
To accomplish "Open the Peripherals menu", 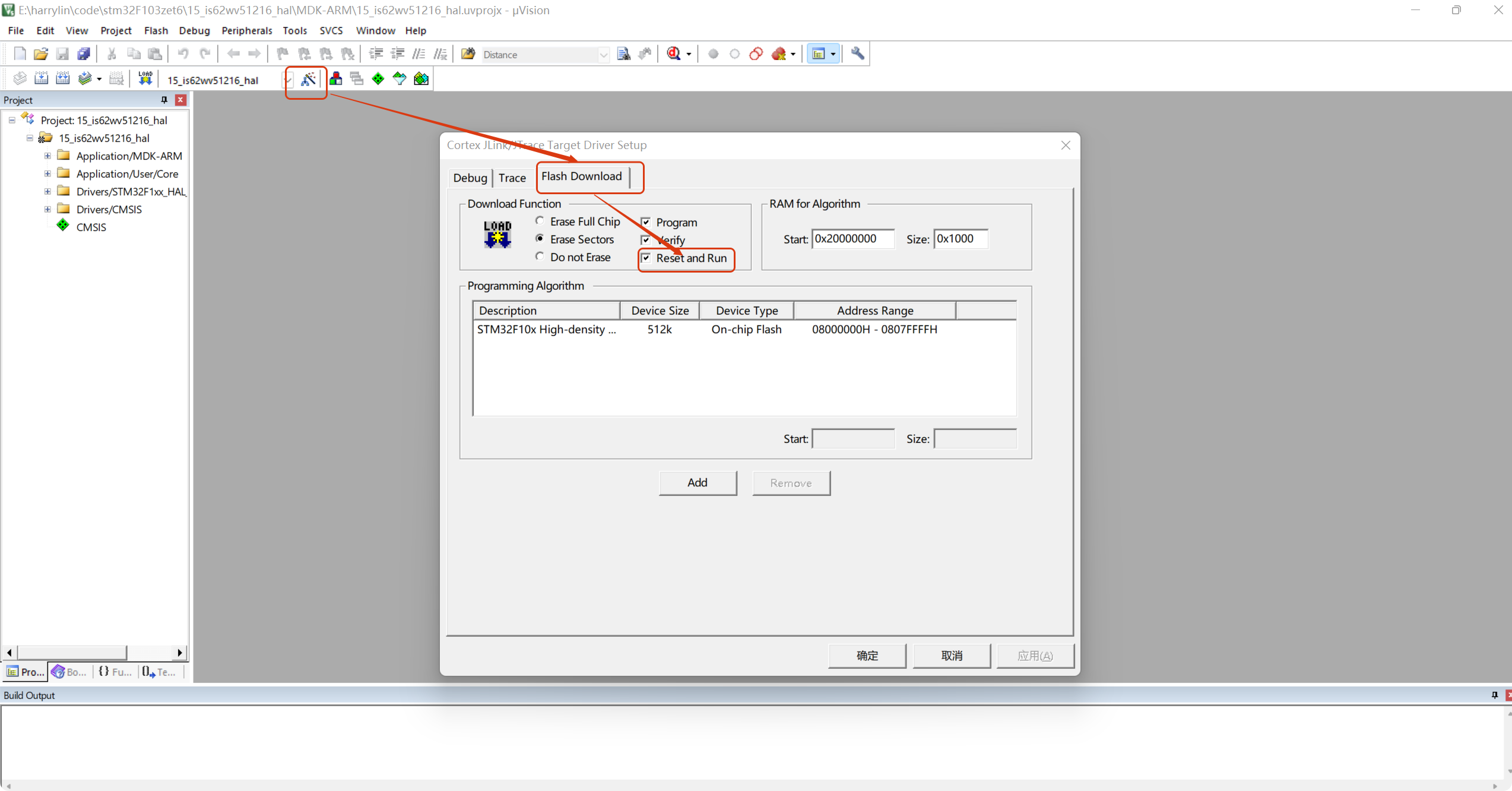I will [246, 30].
